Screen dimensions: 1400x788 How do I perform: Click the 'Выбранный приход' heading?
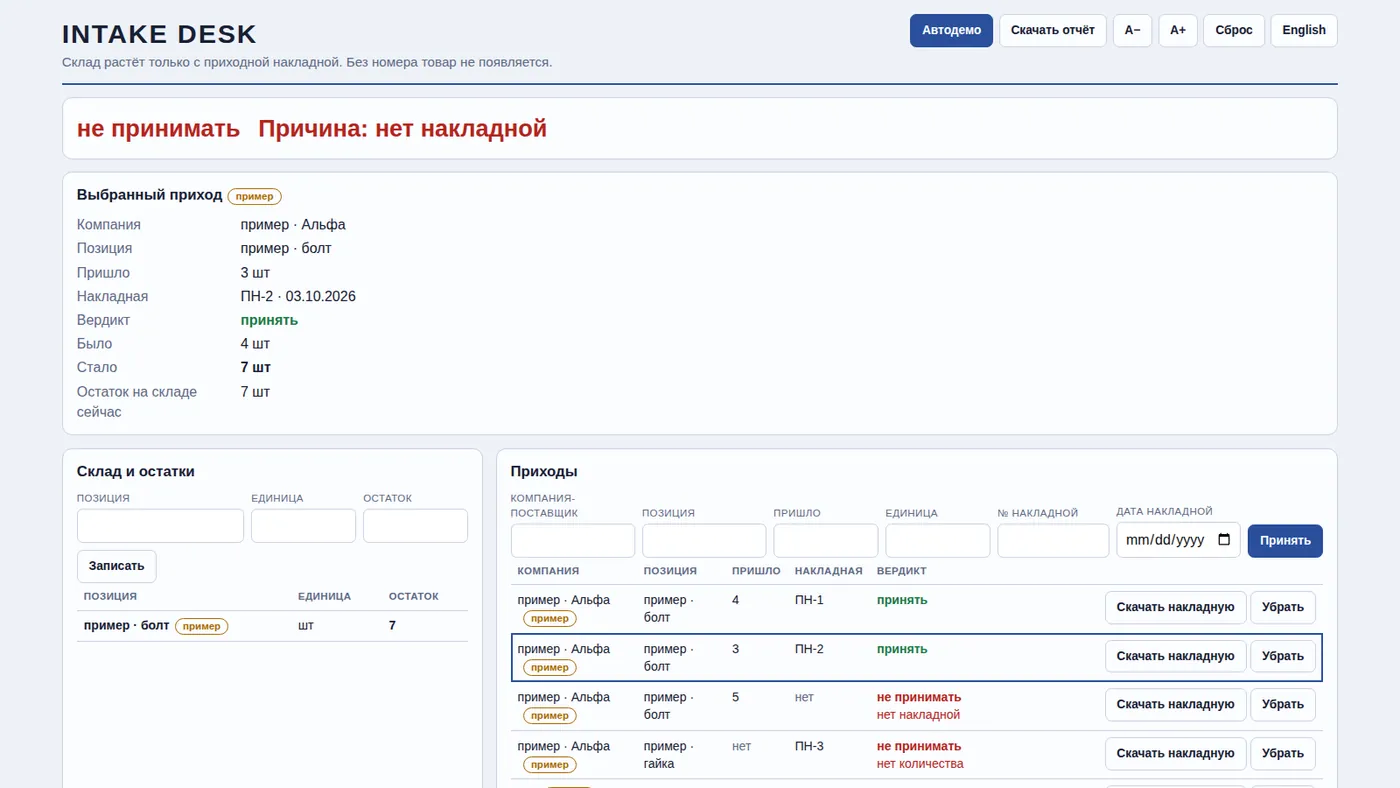(150, 195)
